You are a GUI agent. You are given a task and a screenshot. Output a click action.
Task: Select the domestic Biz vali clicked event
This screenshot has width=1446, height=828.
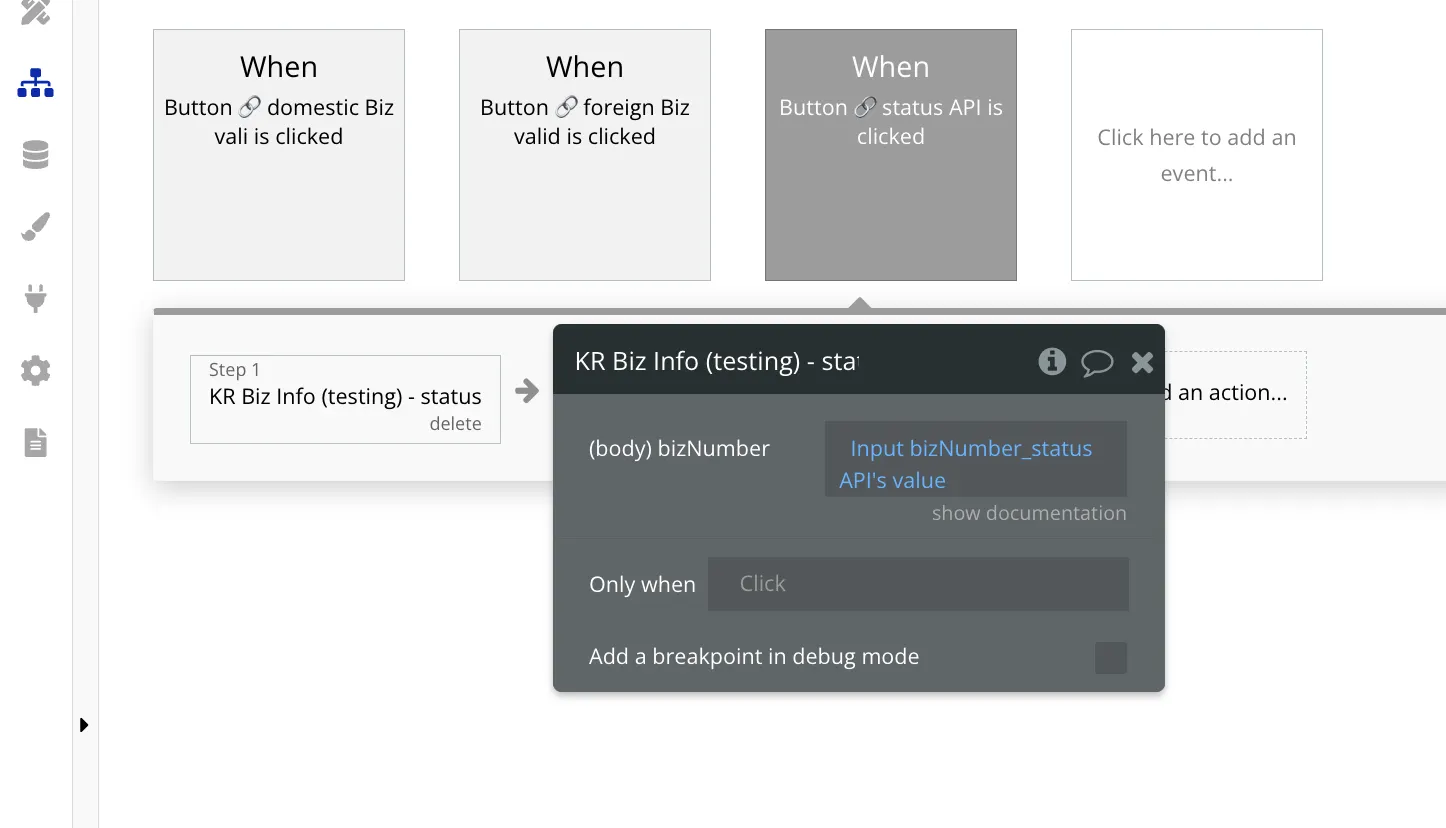click(x=279, y=155)
